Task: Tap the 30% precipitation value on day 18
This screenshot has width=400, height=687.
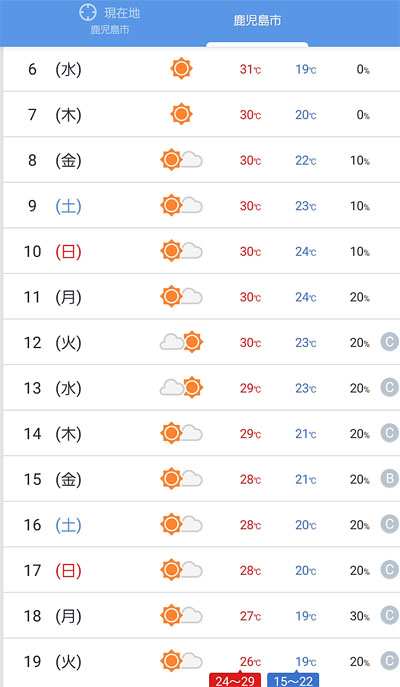Action: (x=360, y=616)
